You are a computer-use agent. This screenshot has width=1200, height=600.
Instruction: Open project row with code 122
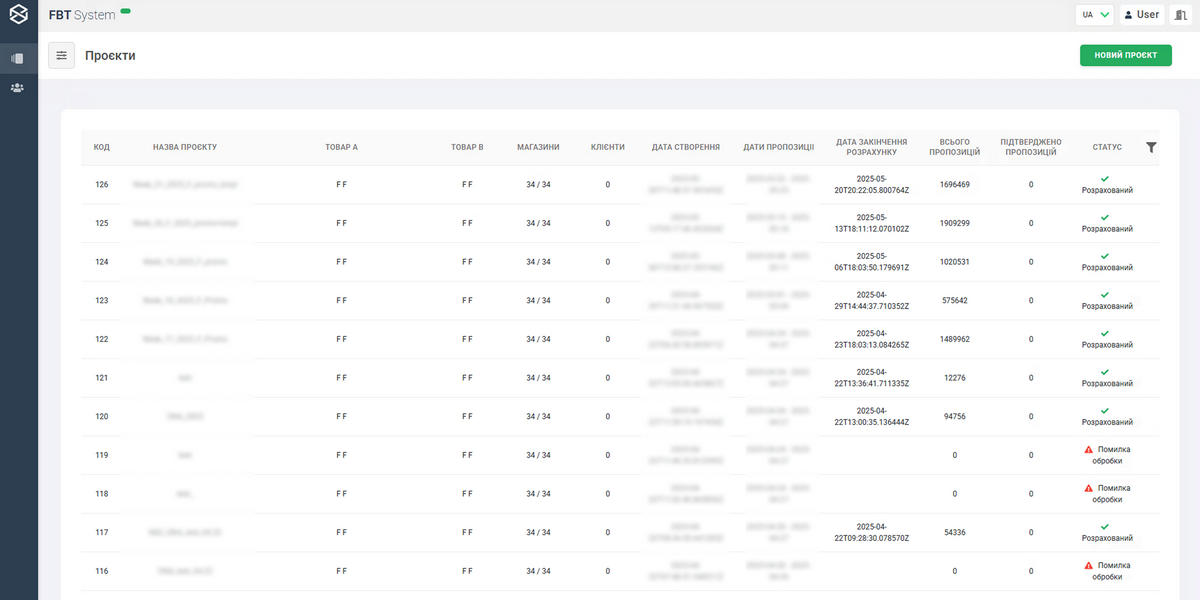[102, 339]
